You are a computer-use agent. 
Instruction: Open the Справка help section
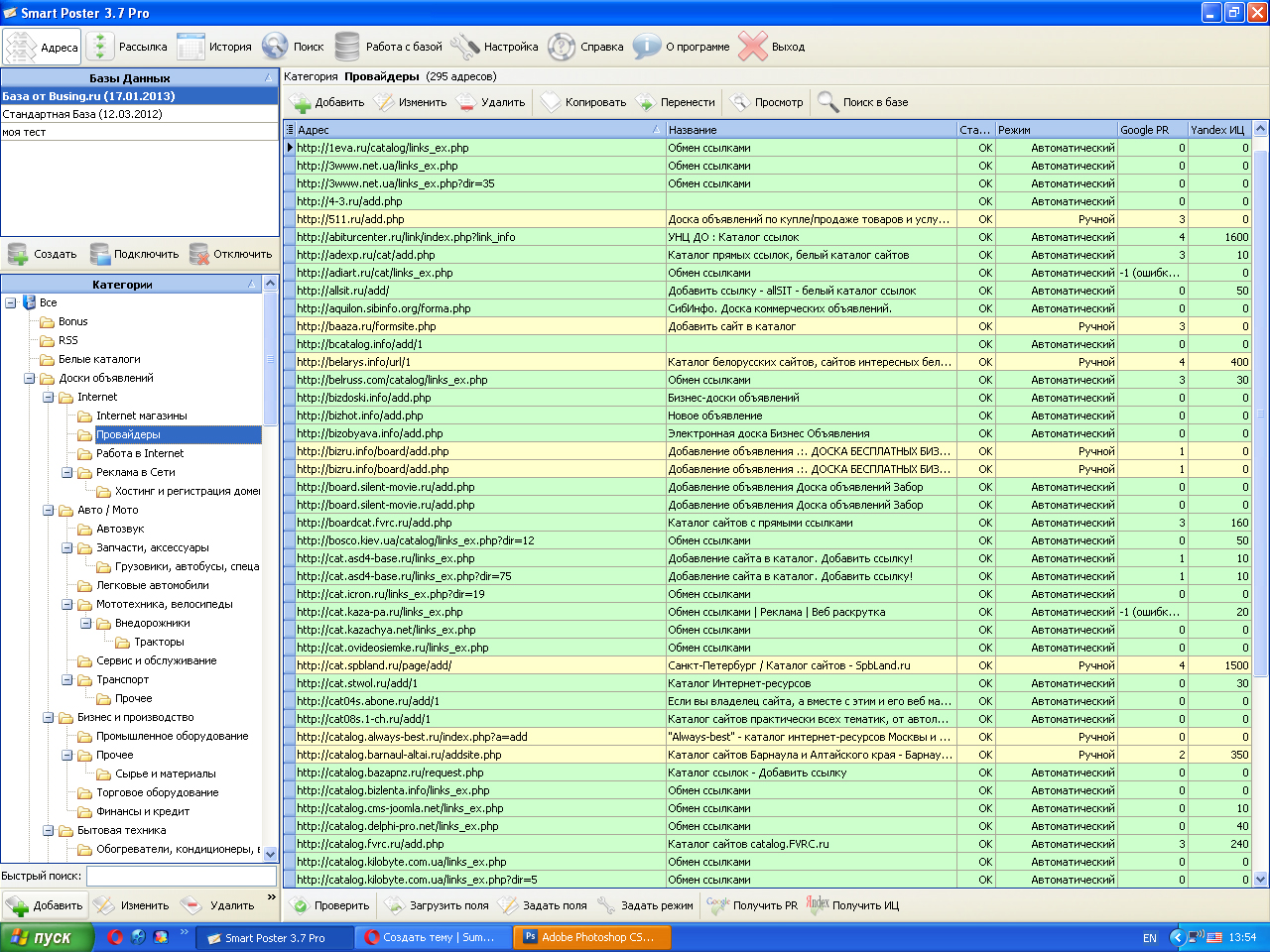pyautogui.click(x=585, y=47)
